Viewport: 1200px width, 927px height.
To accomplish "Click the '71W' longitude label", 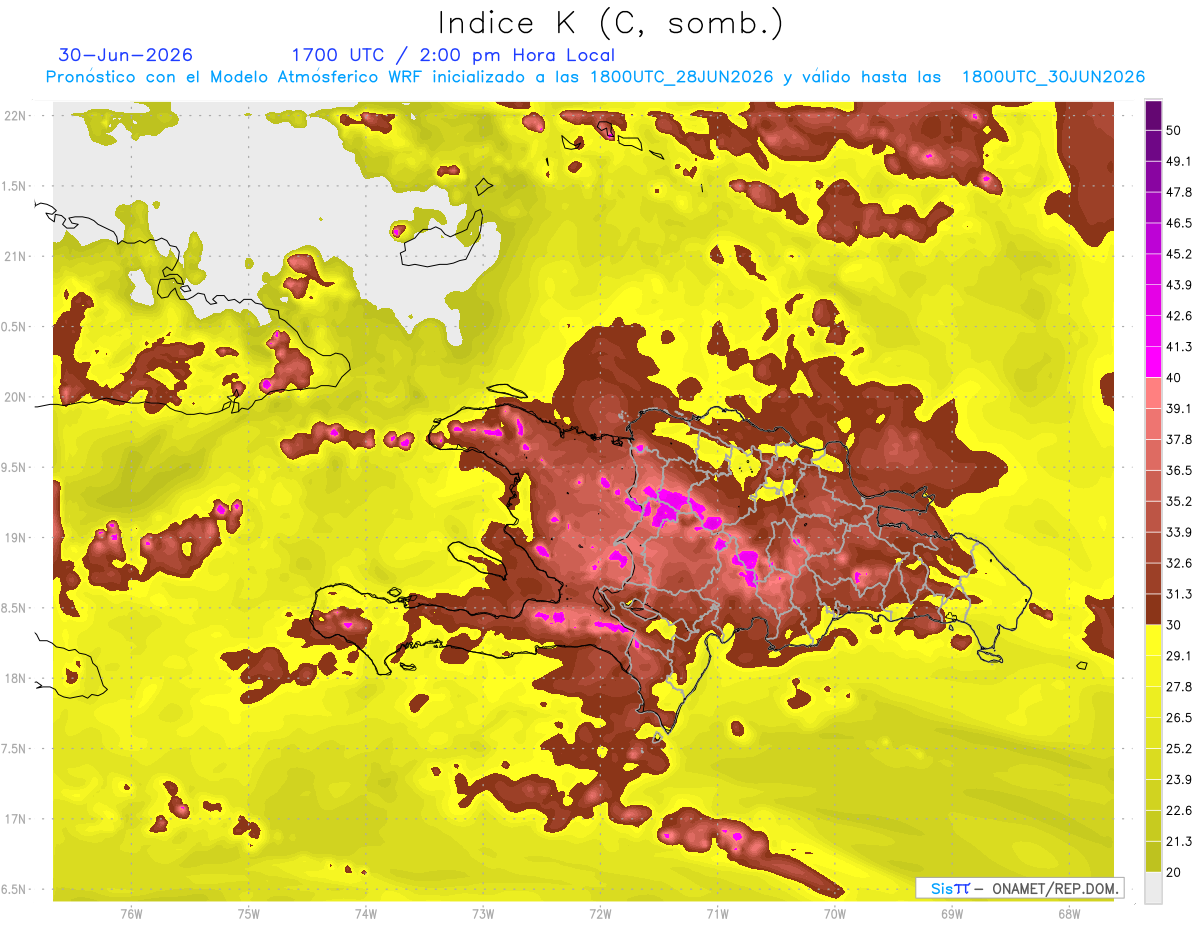I will (717, 913).
